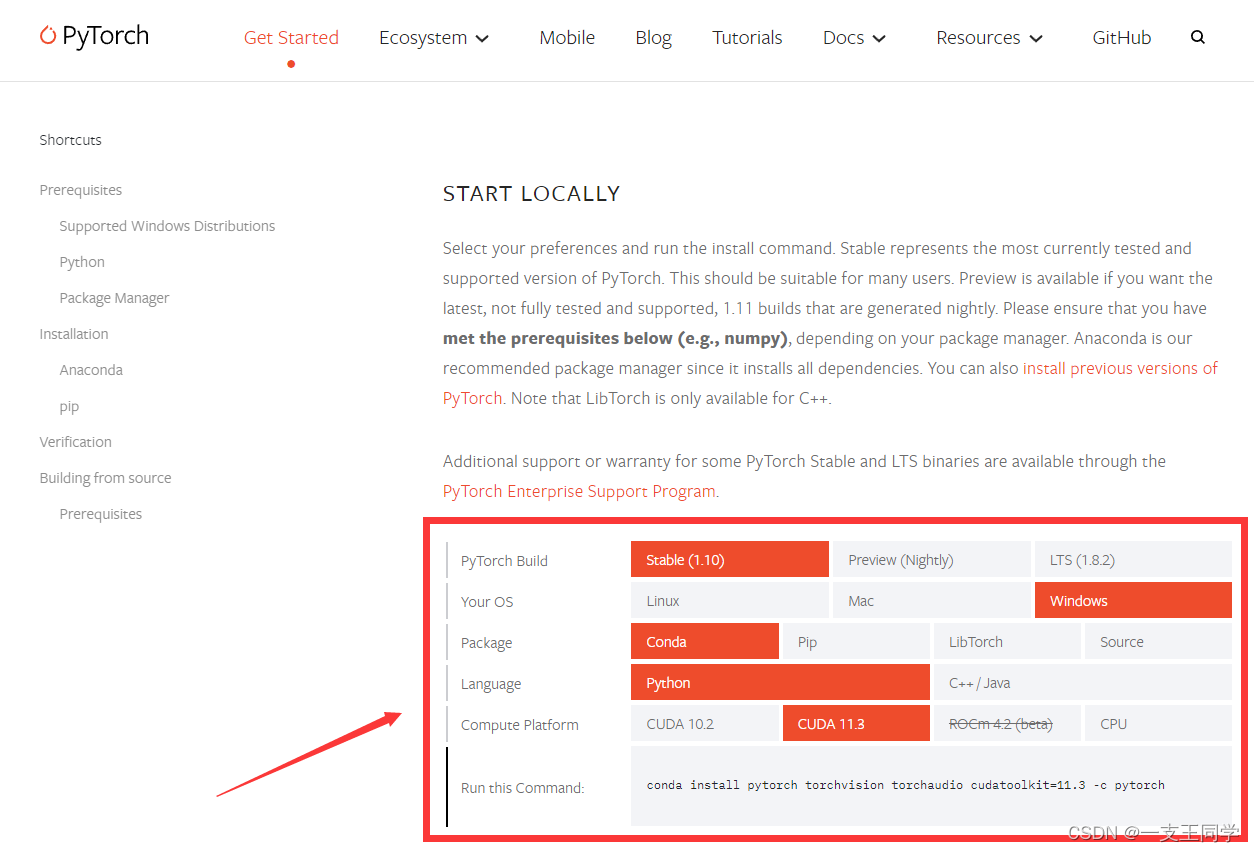Open the Tutorials nav link
The height and width of the screenshot is (852, 1254).
point(747,38)
